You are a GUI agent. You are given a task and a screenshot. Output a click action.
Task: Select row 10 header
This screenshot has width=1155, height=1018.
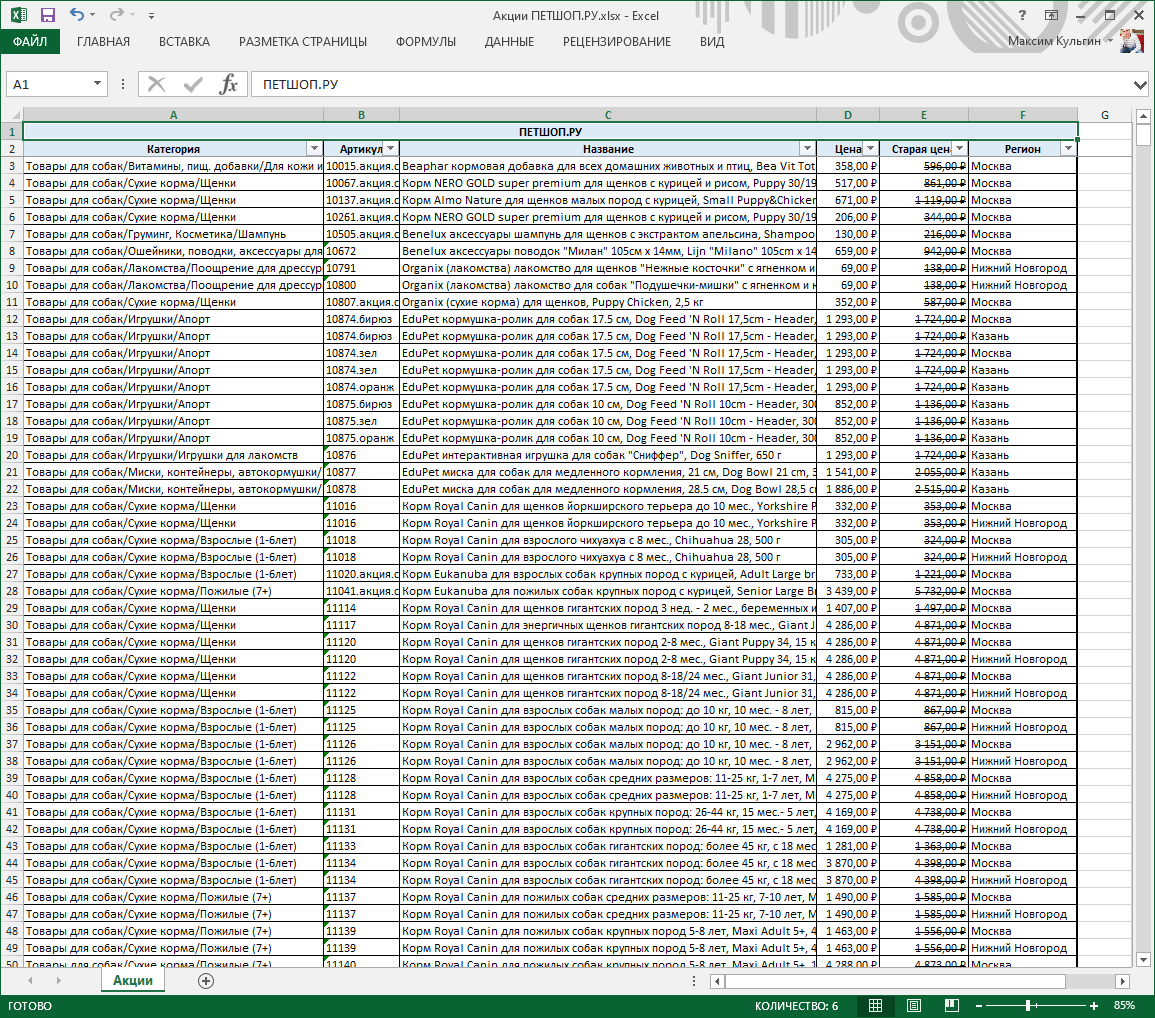[12, 285]
